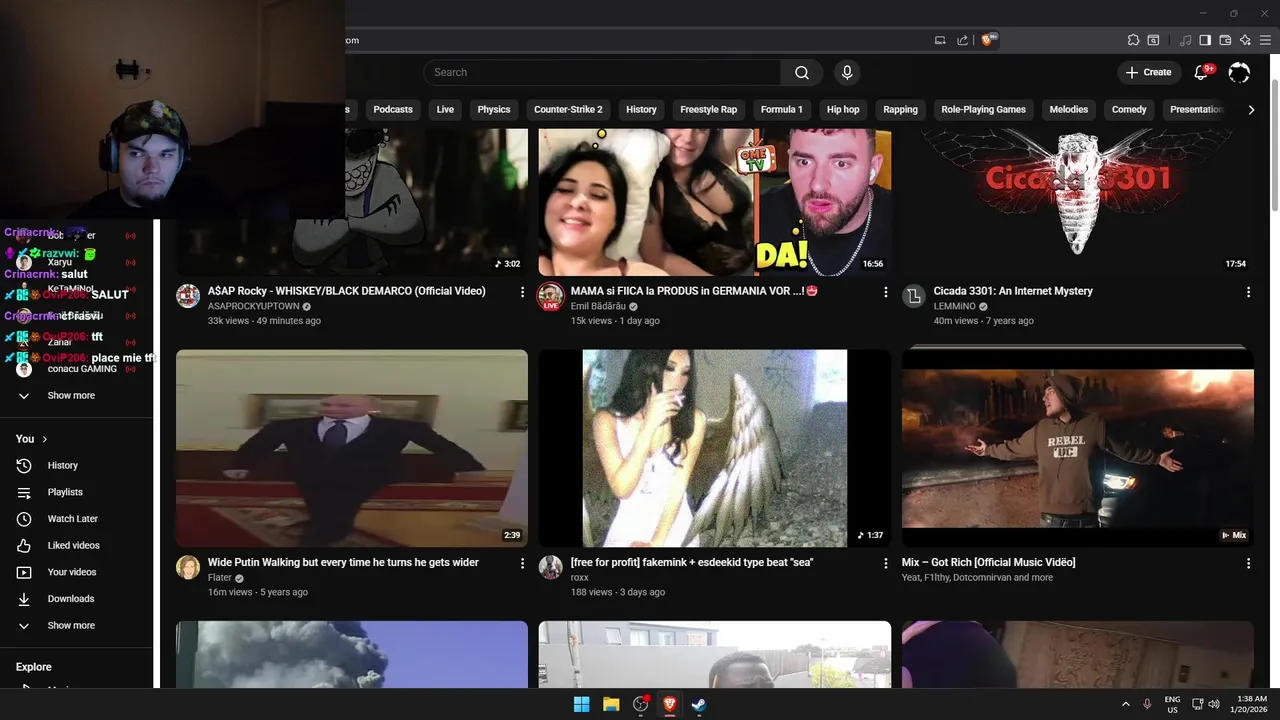Open options menu for A$AP Rocky video

point(522,292)
